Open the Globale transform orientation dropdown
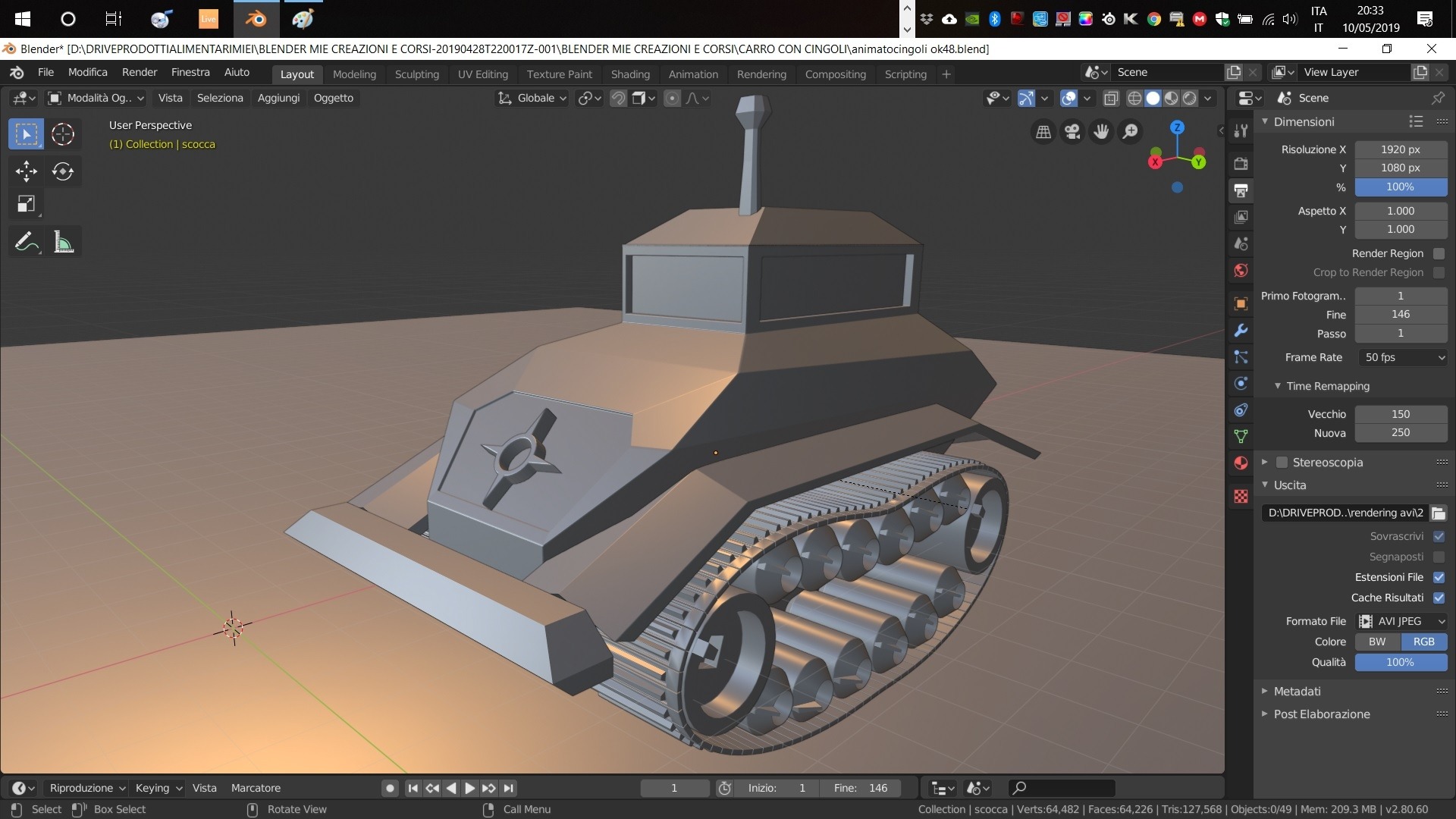Screen dimensions: 1456x819 pos(532,98)
